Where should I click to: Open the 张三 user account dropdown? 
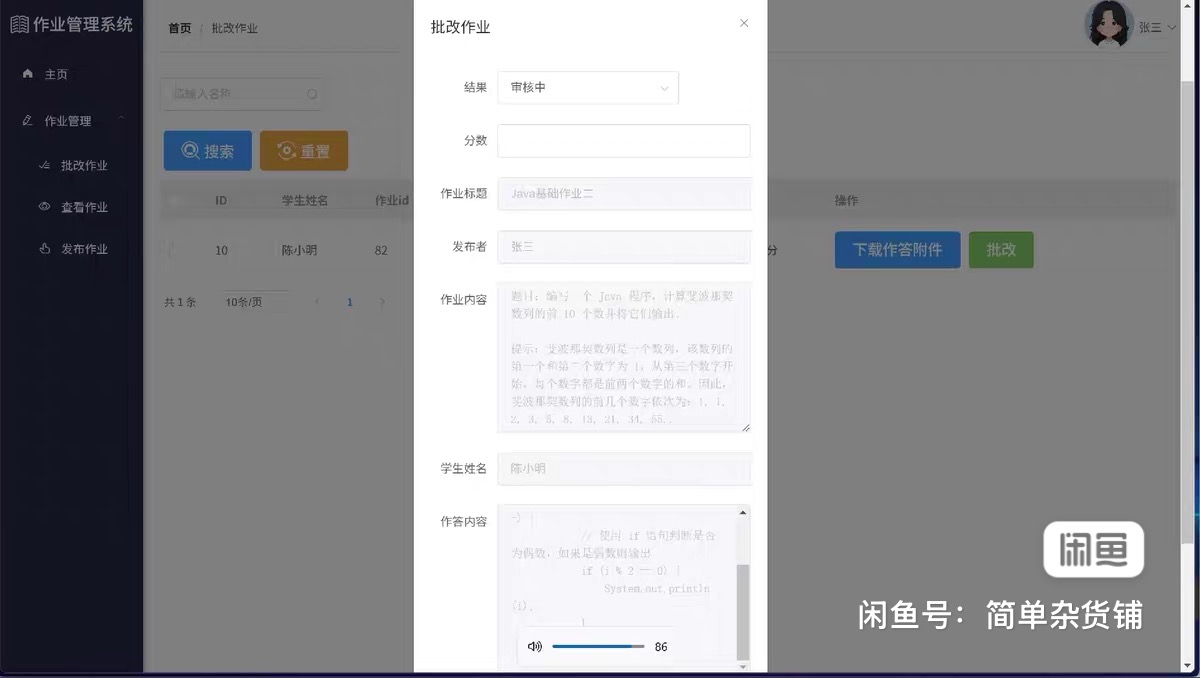click(x=1157, y=28)
